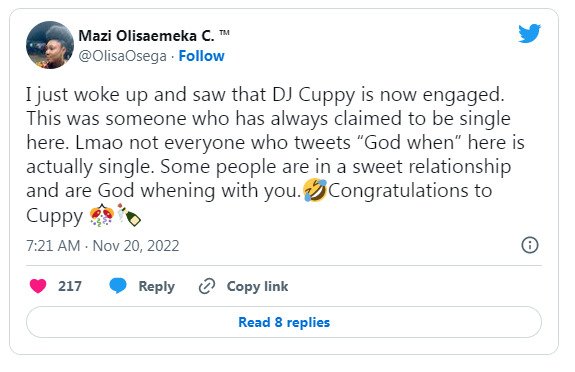Click the 217 likes count
The image size is (575, 372).
click(x=70, y=286)
